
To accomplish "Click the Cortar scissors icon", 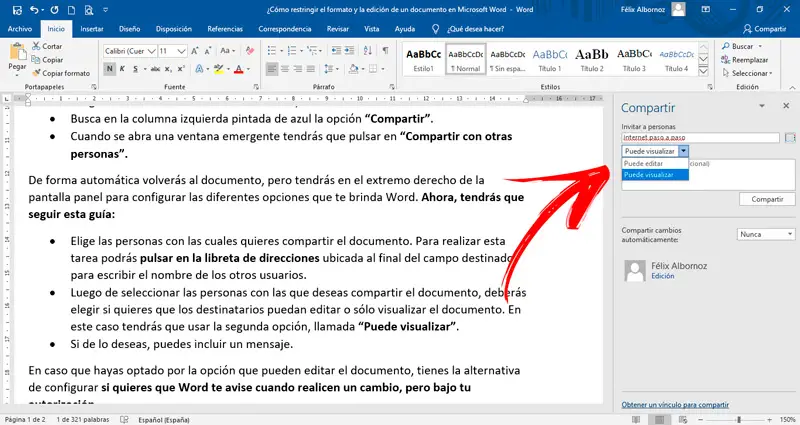I will pos(37,47).
